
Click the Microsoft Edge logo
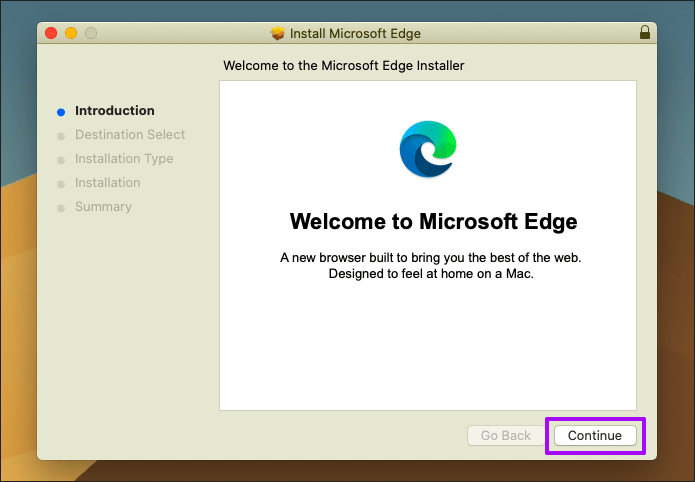(427, 150)
